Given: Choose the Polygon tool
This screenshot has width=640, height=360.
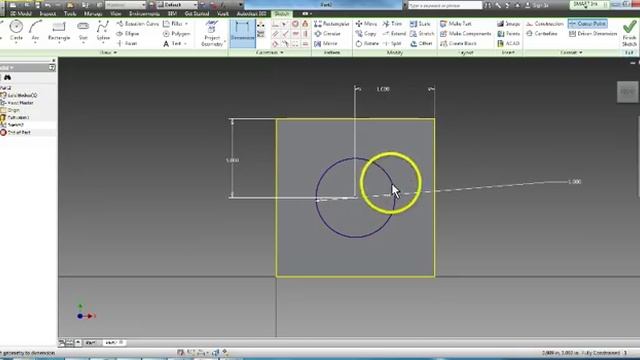Looking at the screenshot, I should [176, 33].
